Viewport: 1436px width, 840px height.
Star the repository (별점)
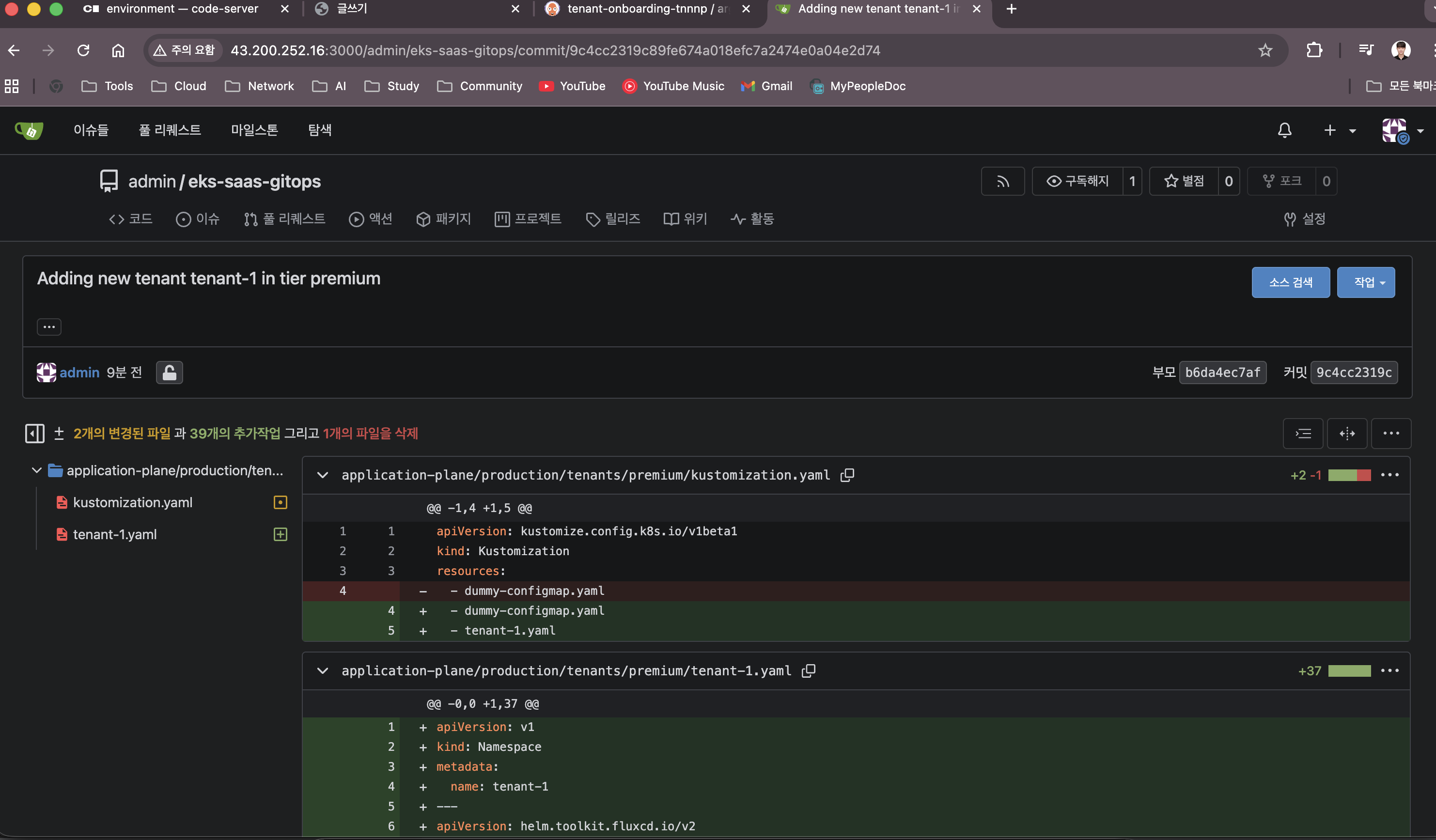(x=1184, y=181)
